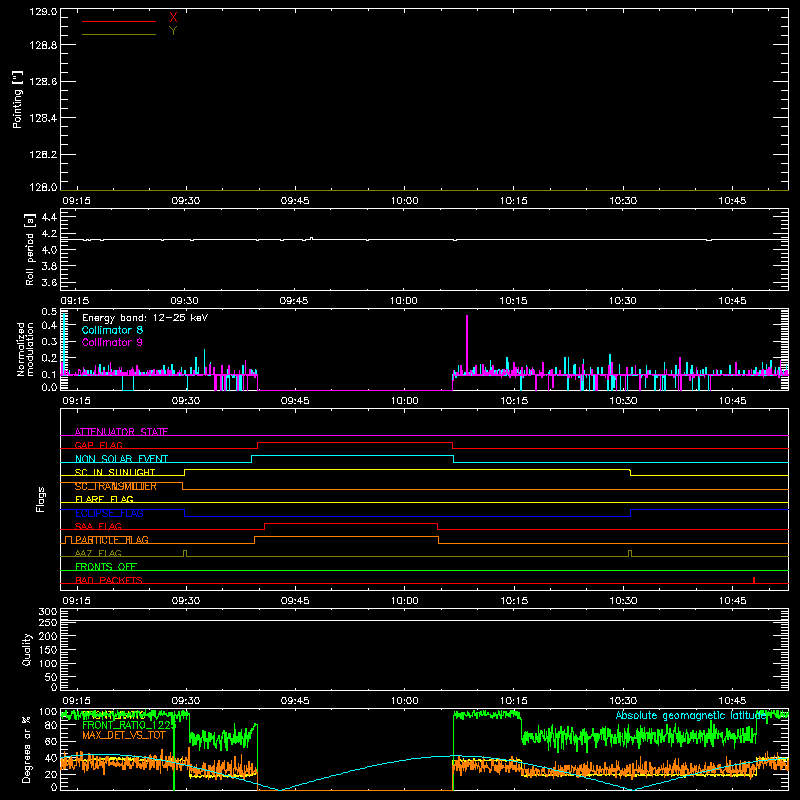Screen dimensions: 800x800
Task: Click the tall magenta modulation spike after 10:00
Action: pyautogui.click(x=467, y=344)
